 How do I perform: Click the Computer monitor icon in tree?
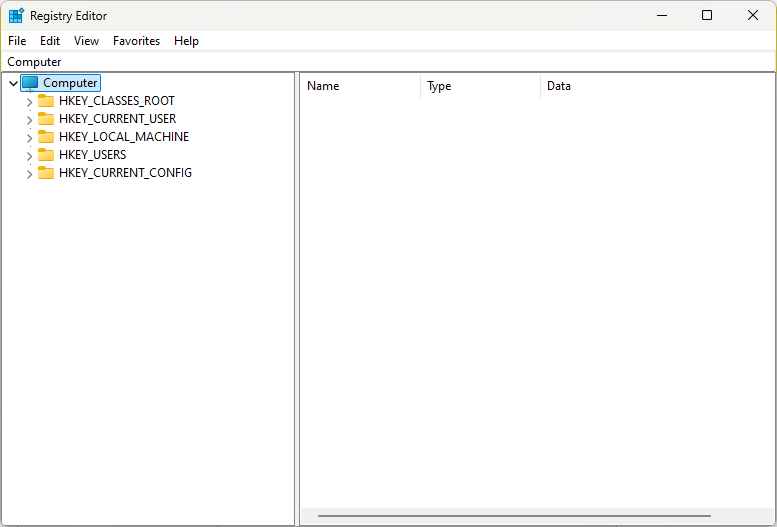[30, 83]
